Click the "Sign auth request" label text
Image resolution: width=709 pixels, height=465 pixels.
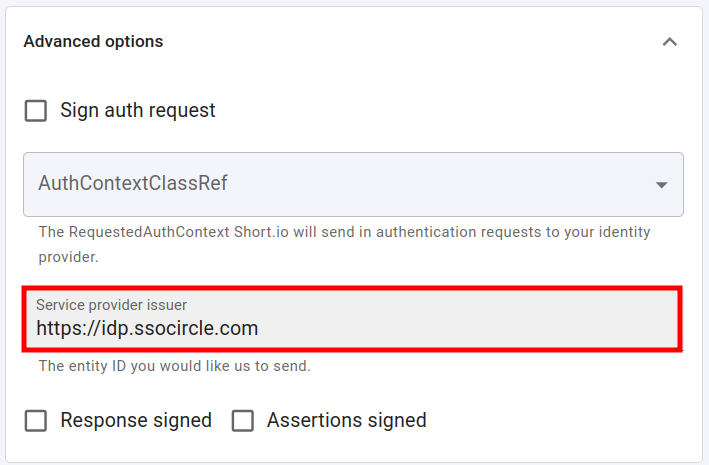(x=138, y=111)
